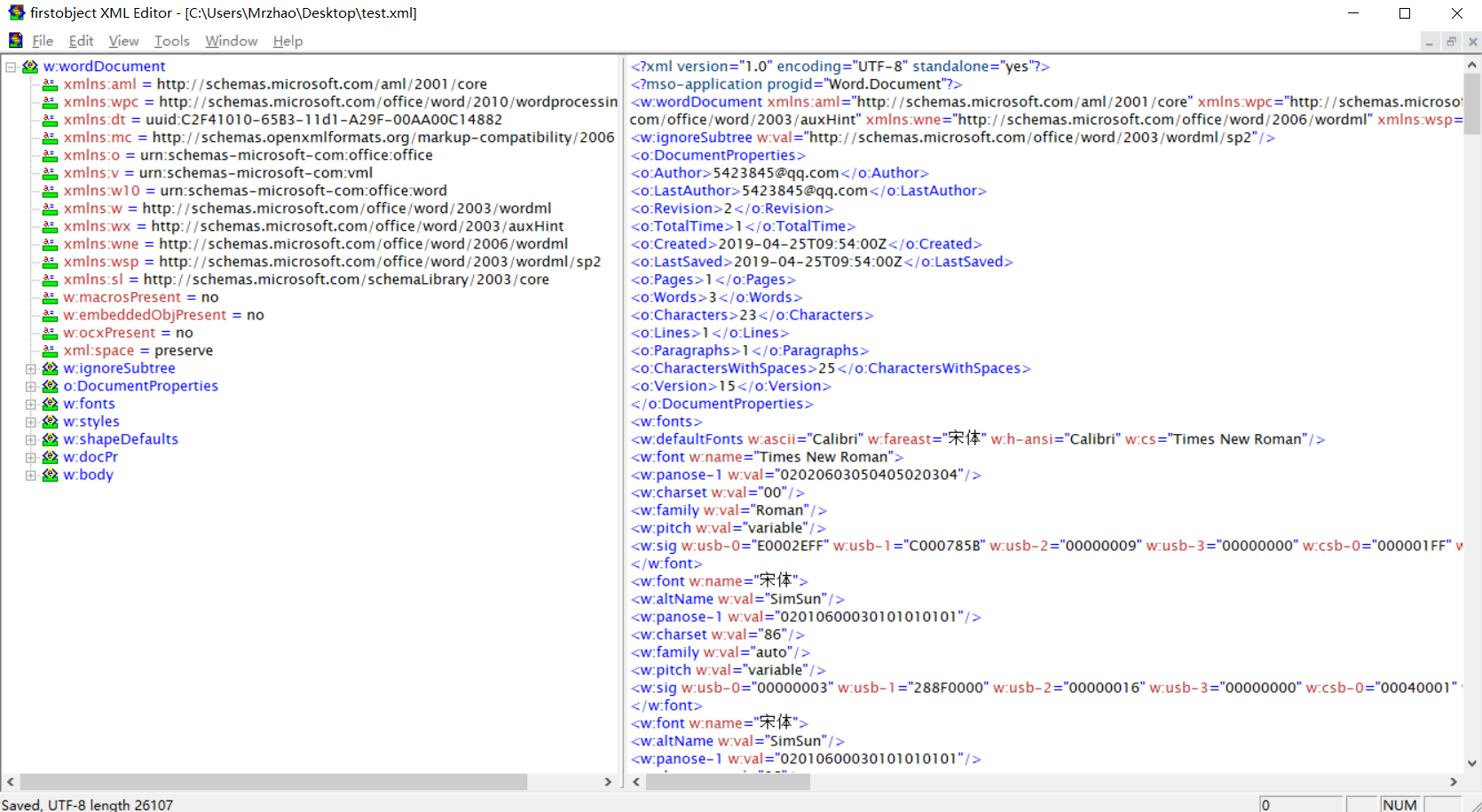1482x812 pixels.
Task: Expand the o:DocumentProperties tree node
Action: pos(30,386)
